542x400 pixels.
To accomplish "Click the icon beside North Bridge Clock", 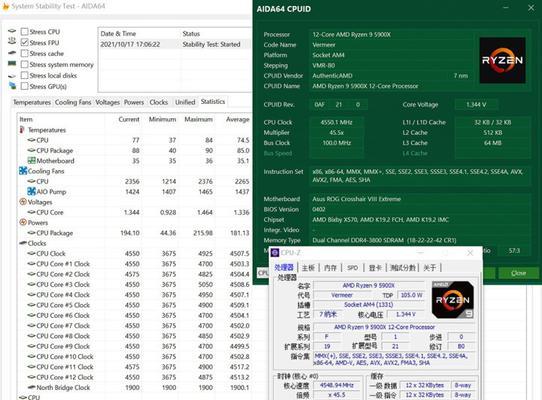I will pyautogui.click(x=31, y=387).
